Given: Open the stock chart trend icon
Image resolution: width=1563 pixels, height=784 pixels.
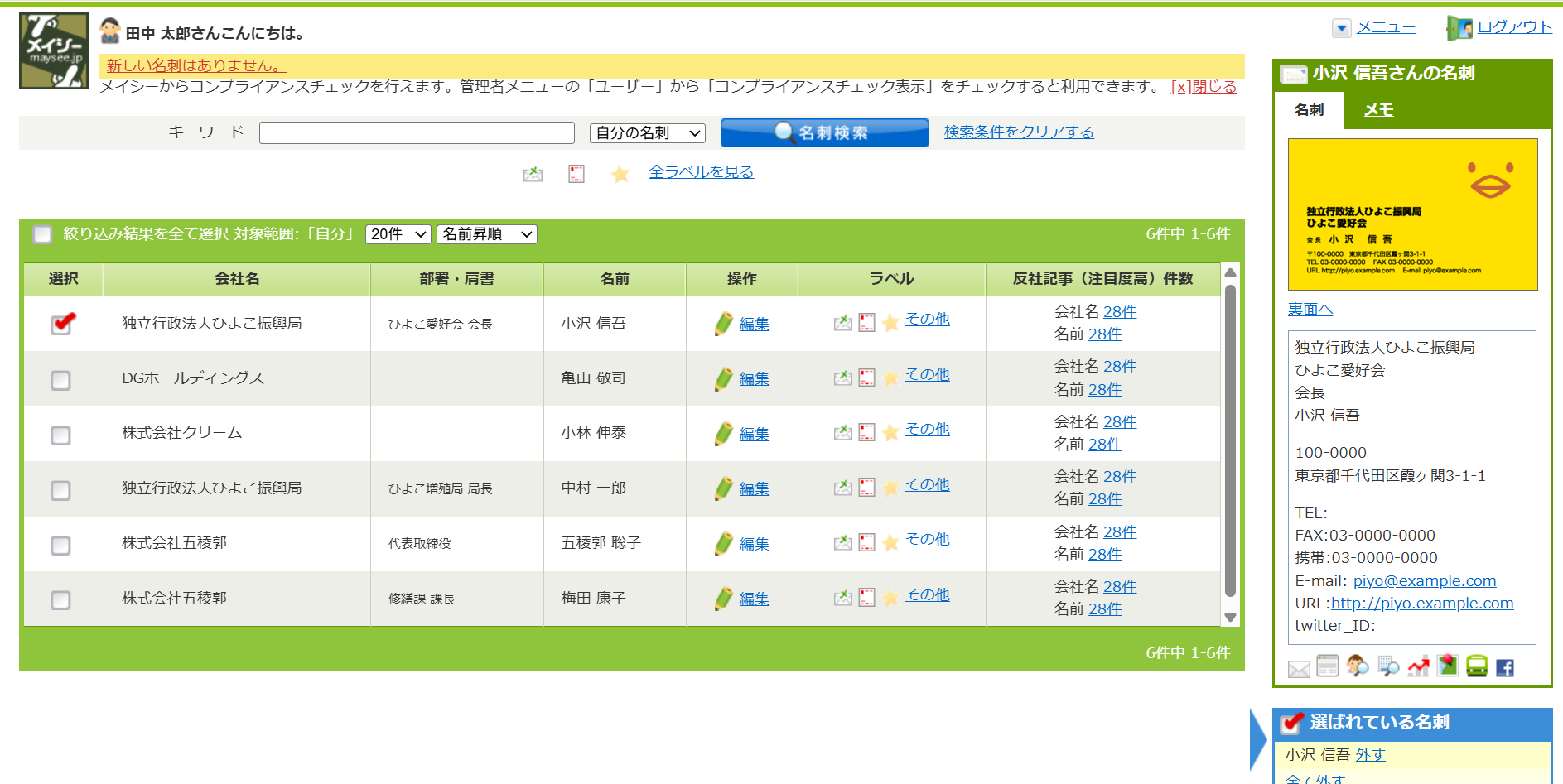Looking at the screenshot, I should pos(1418,666).
